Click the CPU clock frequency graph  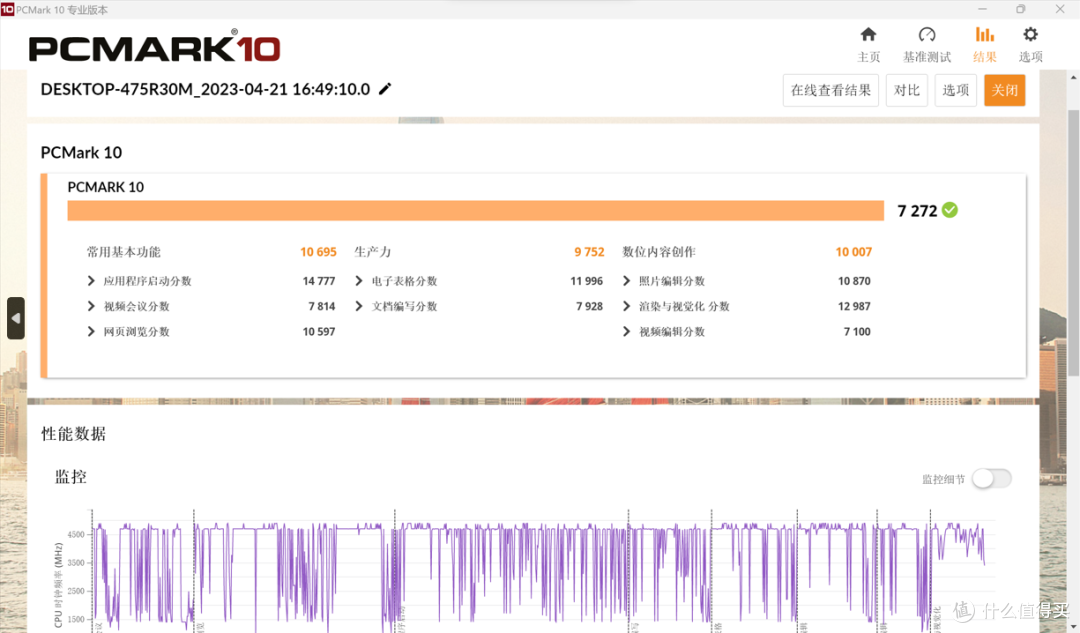543,572
